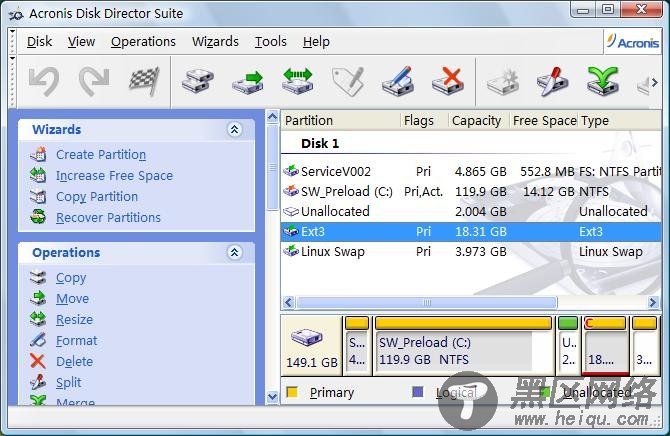Launch the Create Partition wizard link
670x436 pixels.
(101, 154)
